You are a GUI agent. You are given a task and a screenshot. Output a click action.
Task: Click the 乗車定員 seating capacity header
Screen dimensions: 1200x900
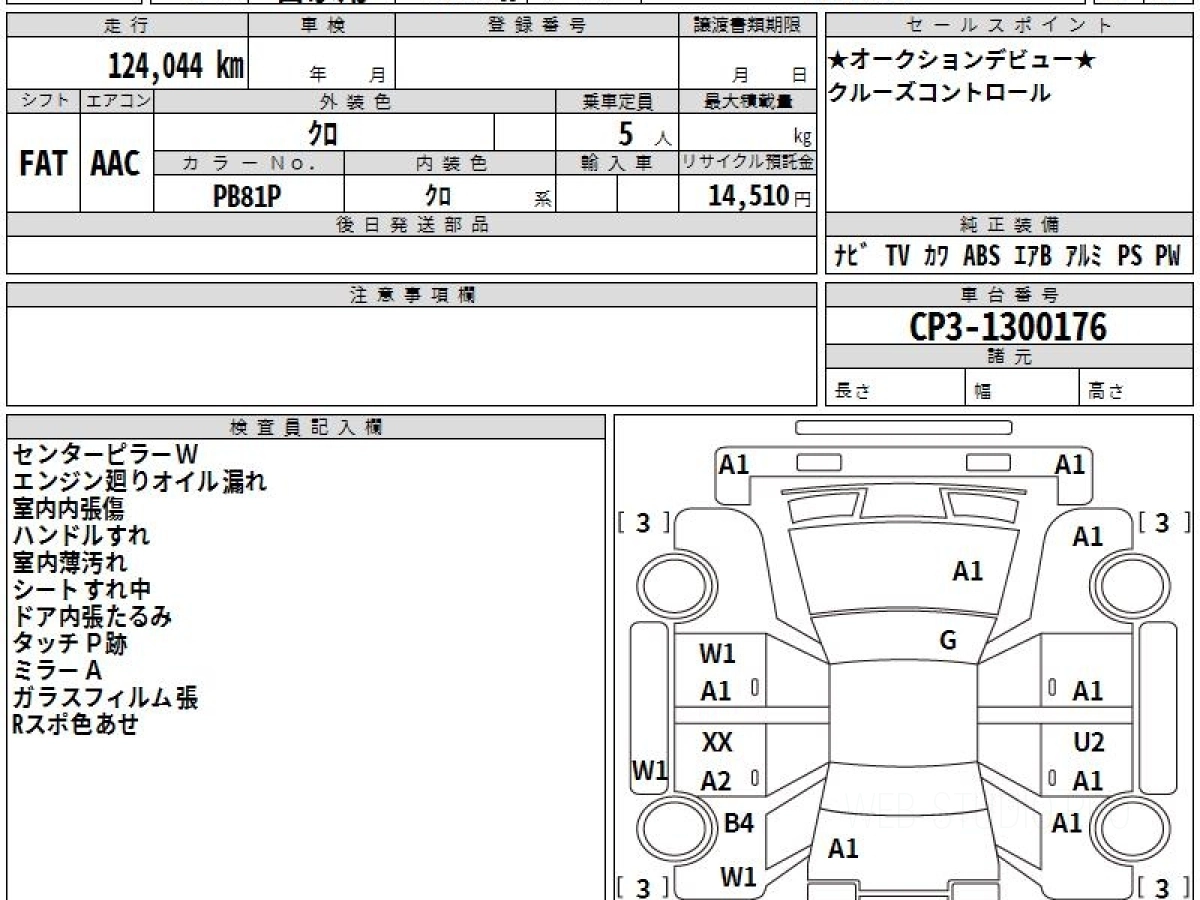(617, 102)
